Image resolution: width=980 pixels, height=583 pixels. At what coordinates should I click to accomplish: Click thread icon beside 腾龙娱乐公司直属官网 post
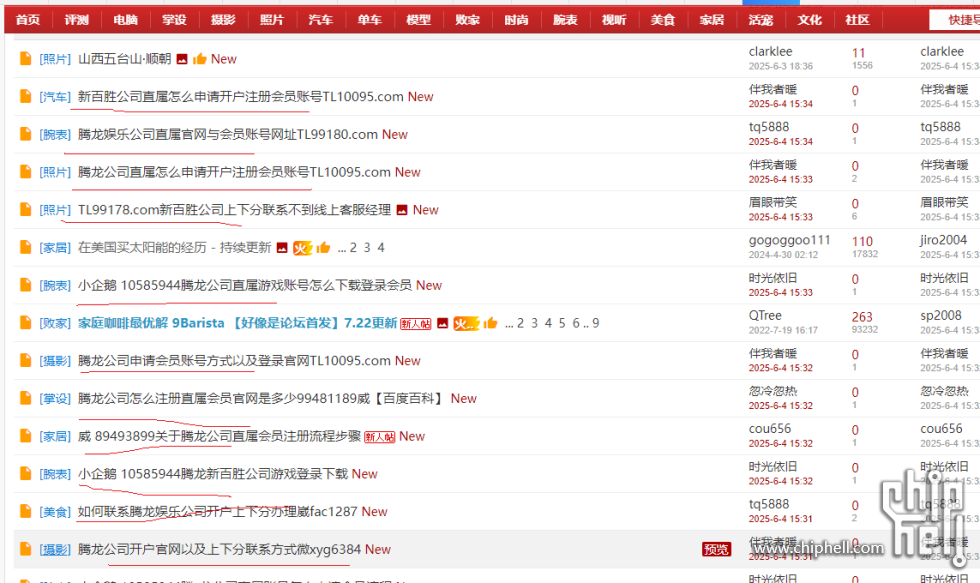(26, 134)
